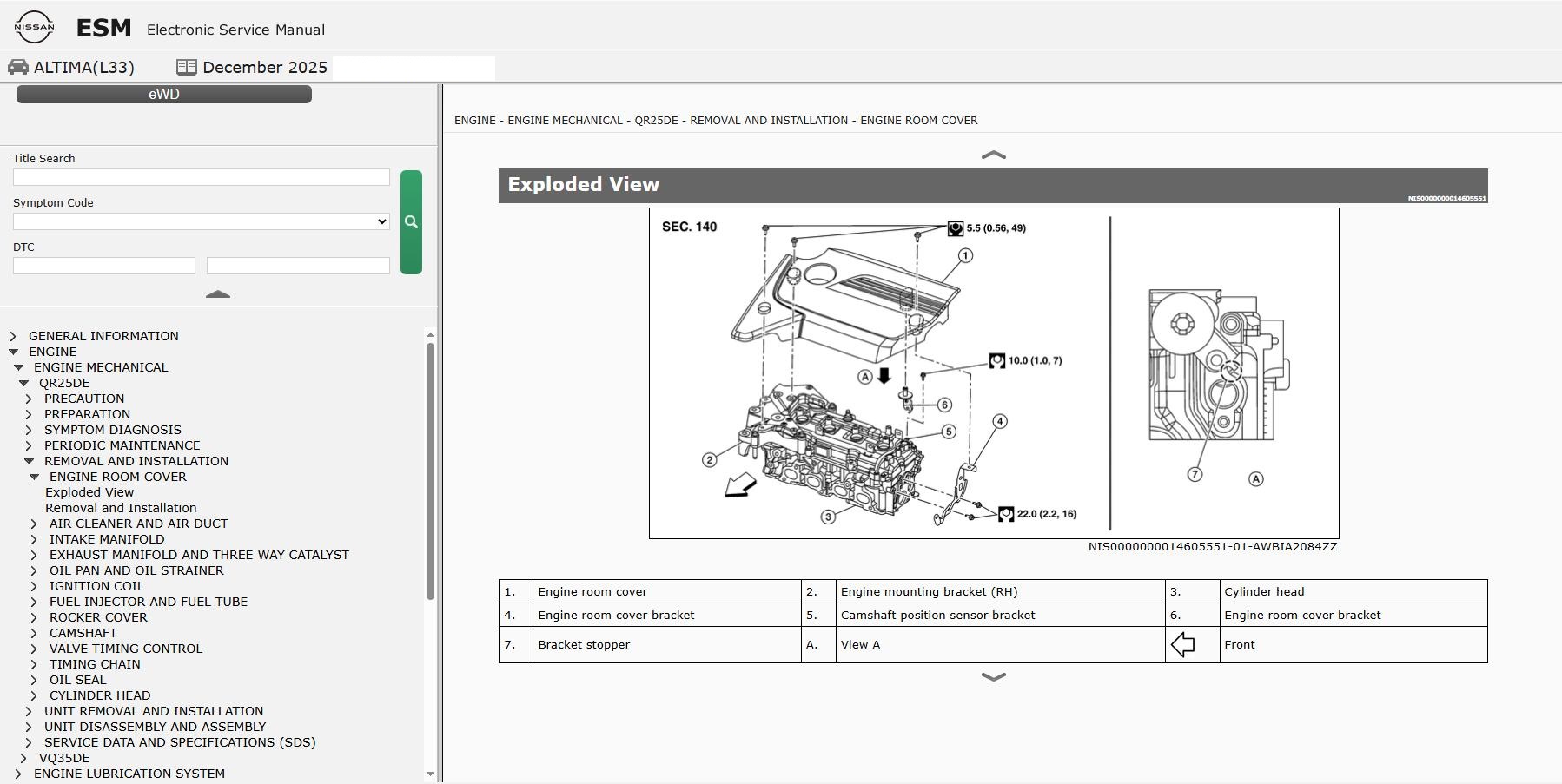Screen dimensions: 1562x784
Task: Click the breadcrumb path text
Action: (716, 120)
